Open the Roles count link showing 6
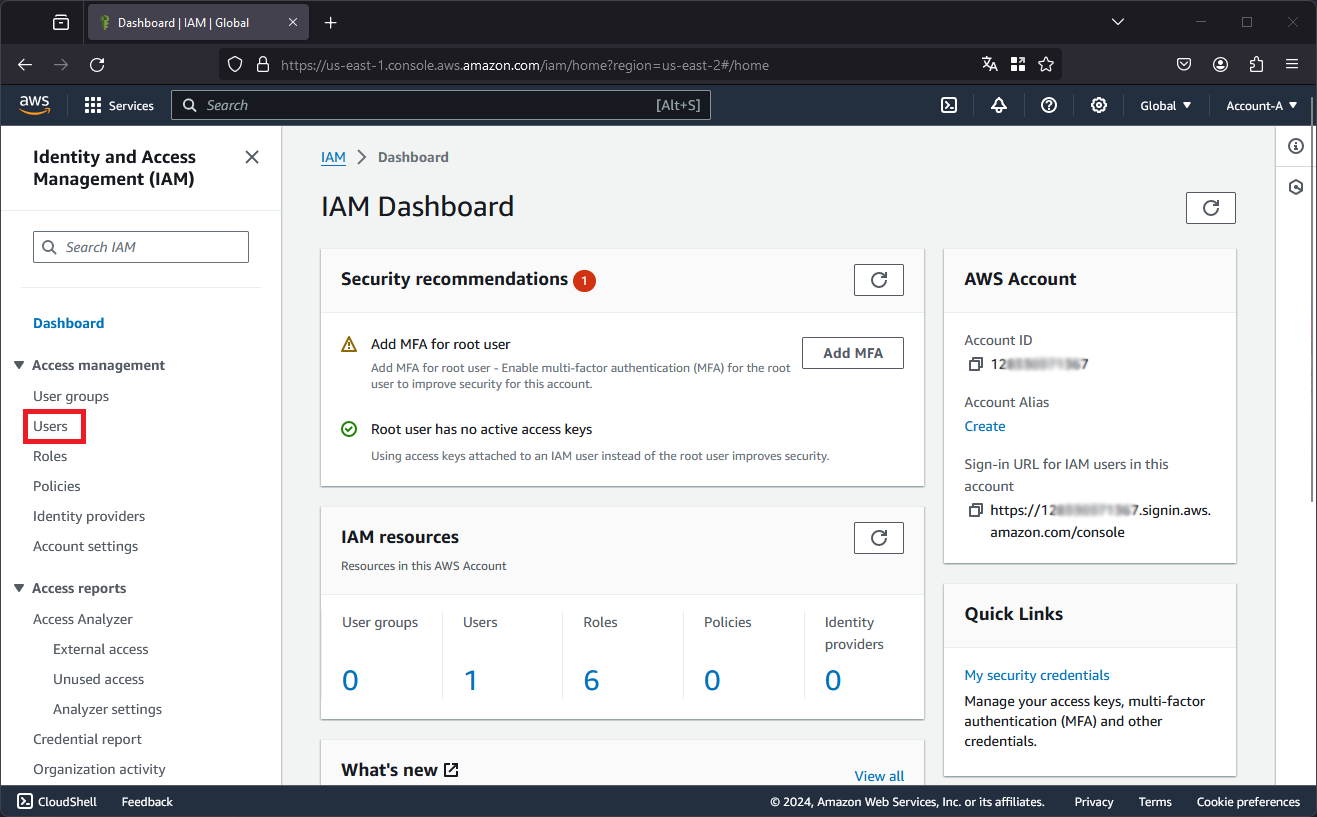Screen dimensions: 1317x817 [x=592, y=681]
